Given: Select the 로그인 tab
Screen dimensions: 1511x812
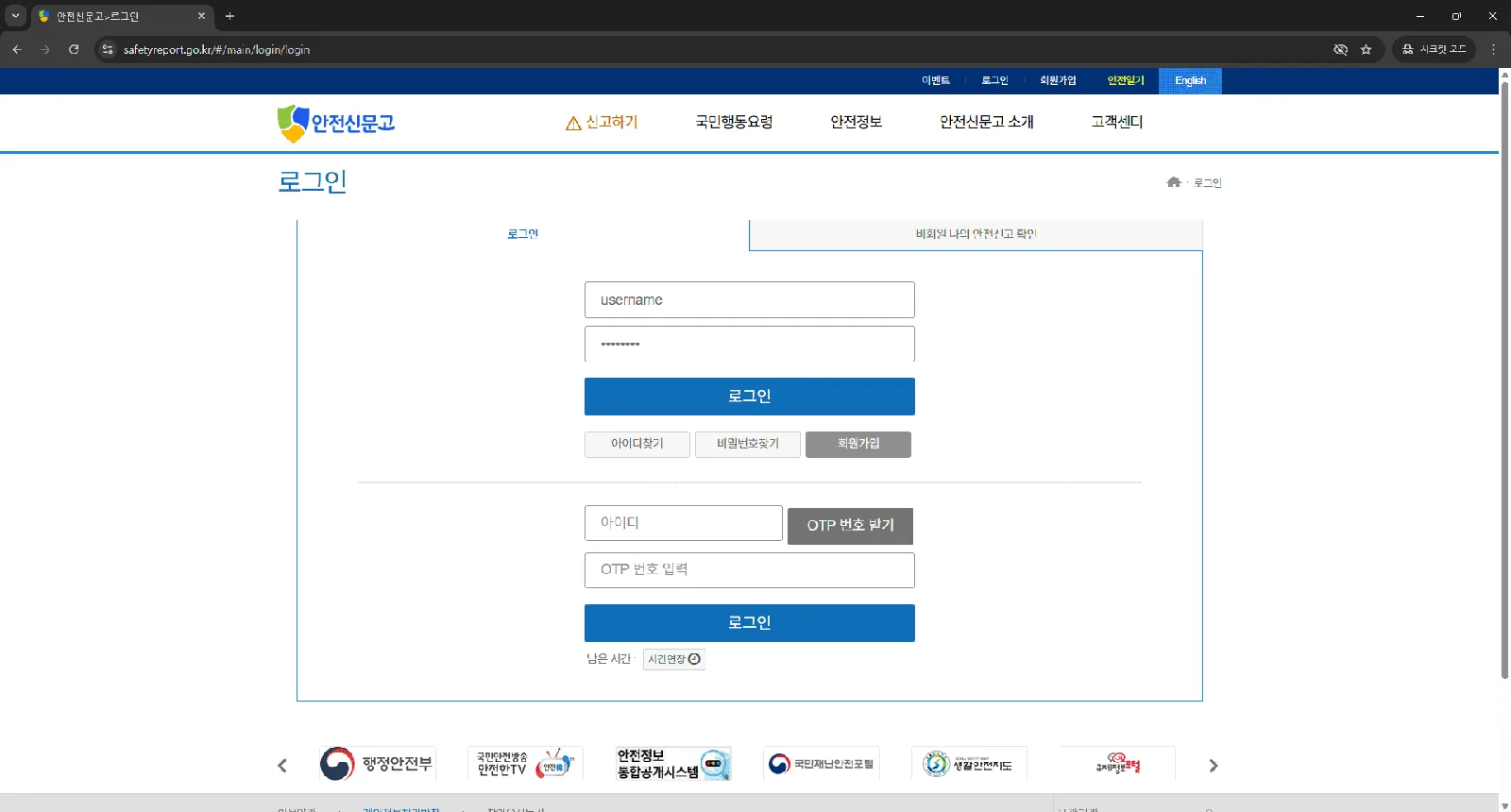Looking at the screenshot, I should coord(523,234).
